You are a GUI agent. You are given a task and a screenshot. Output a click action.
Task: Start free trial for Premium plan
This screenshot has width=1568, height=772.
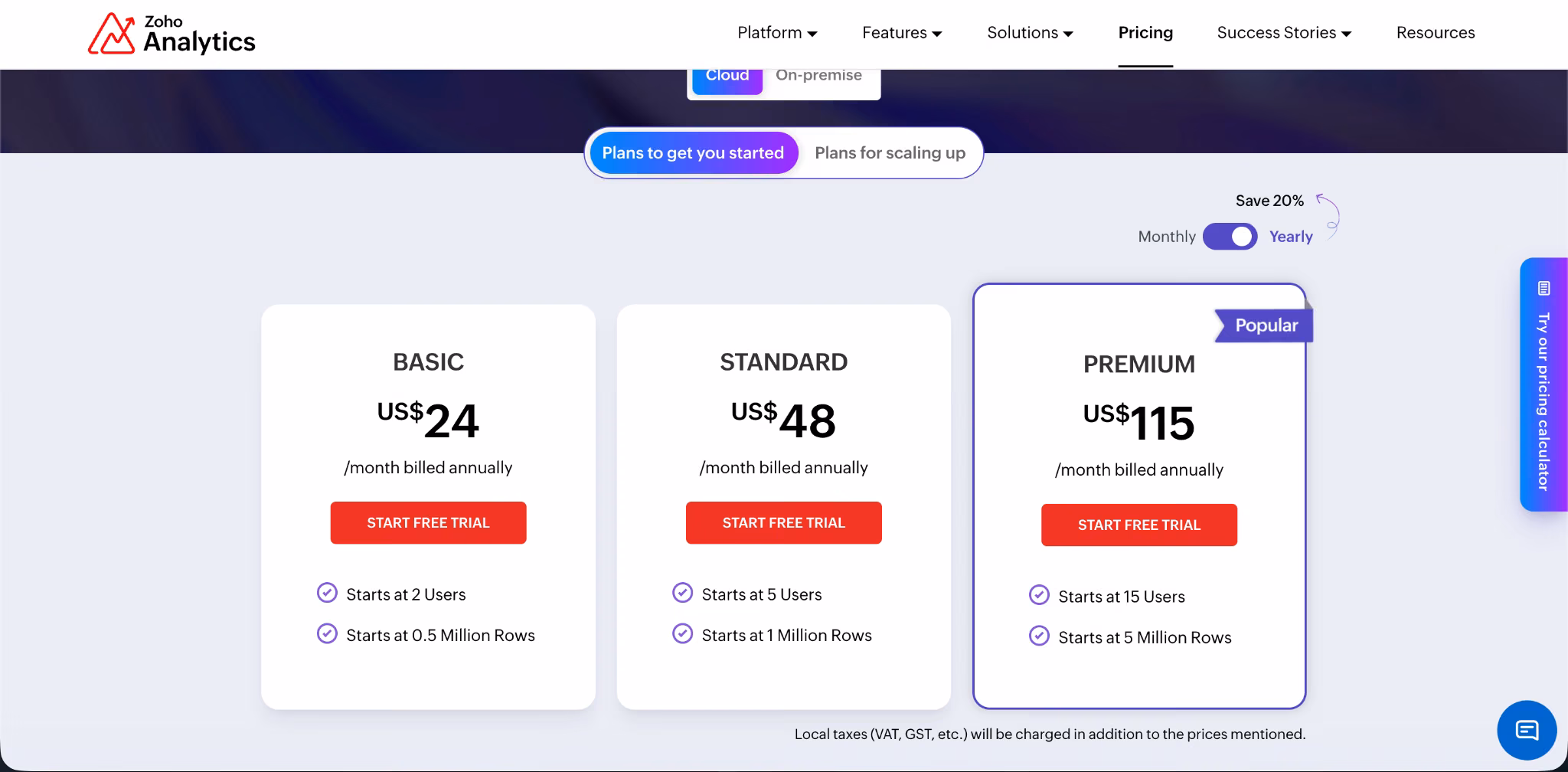point(1139,525)
